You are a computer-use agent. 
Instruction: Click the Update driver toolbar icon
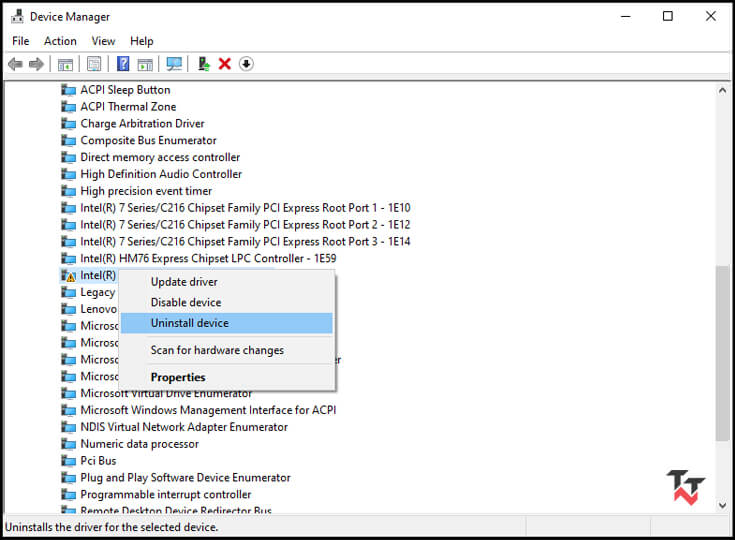(x=203, y=64)
